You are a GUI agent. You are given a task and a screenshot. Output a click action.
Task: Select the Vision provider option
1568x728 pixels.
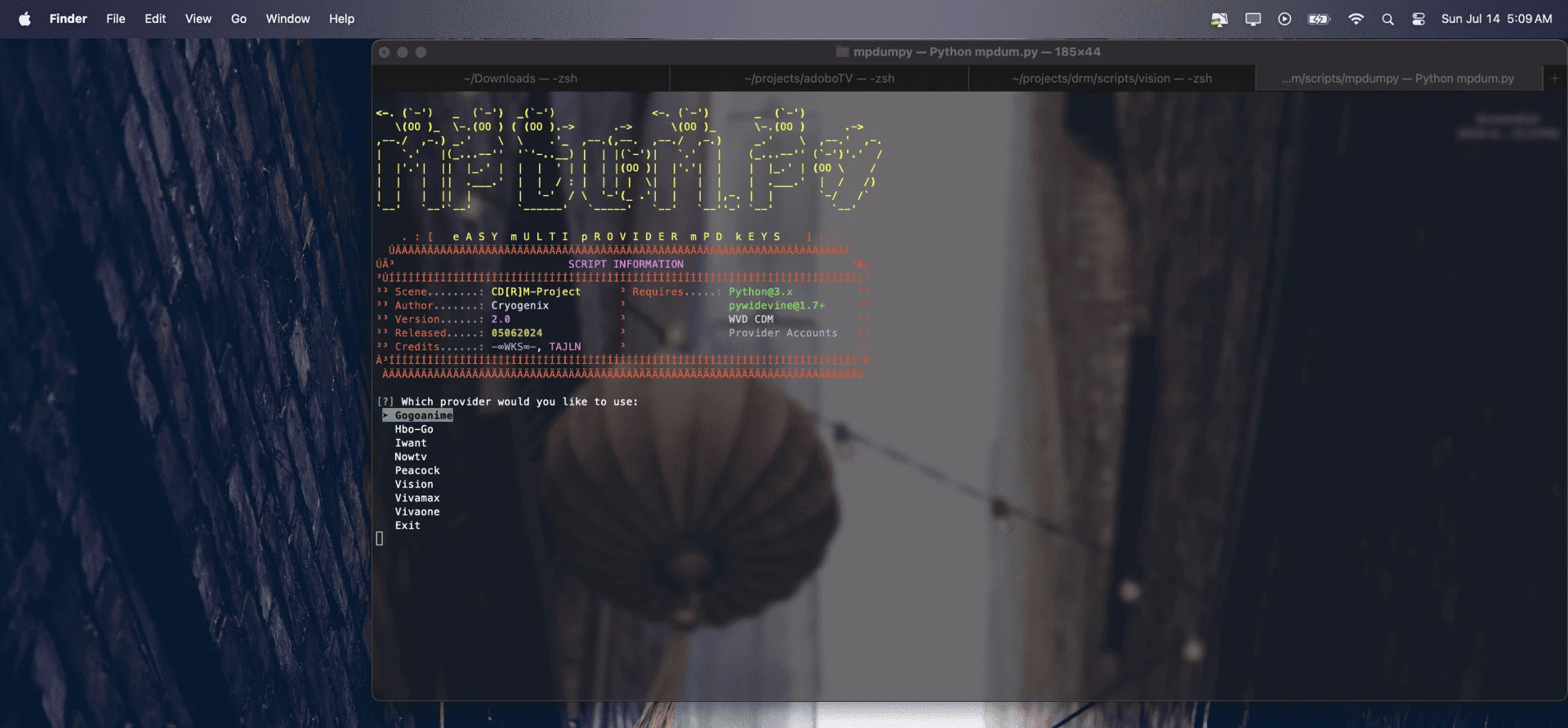(x=414, y=485)
